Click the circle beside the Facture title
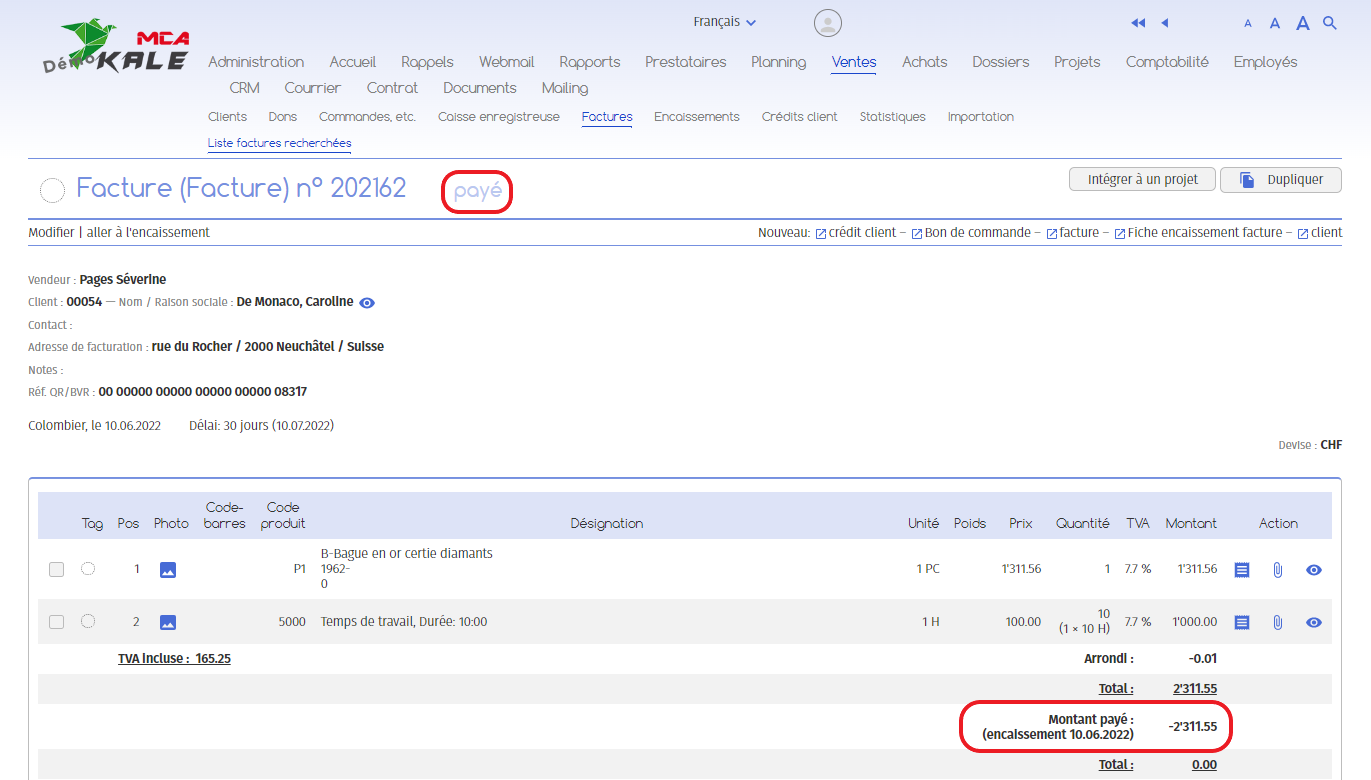 52,190
